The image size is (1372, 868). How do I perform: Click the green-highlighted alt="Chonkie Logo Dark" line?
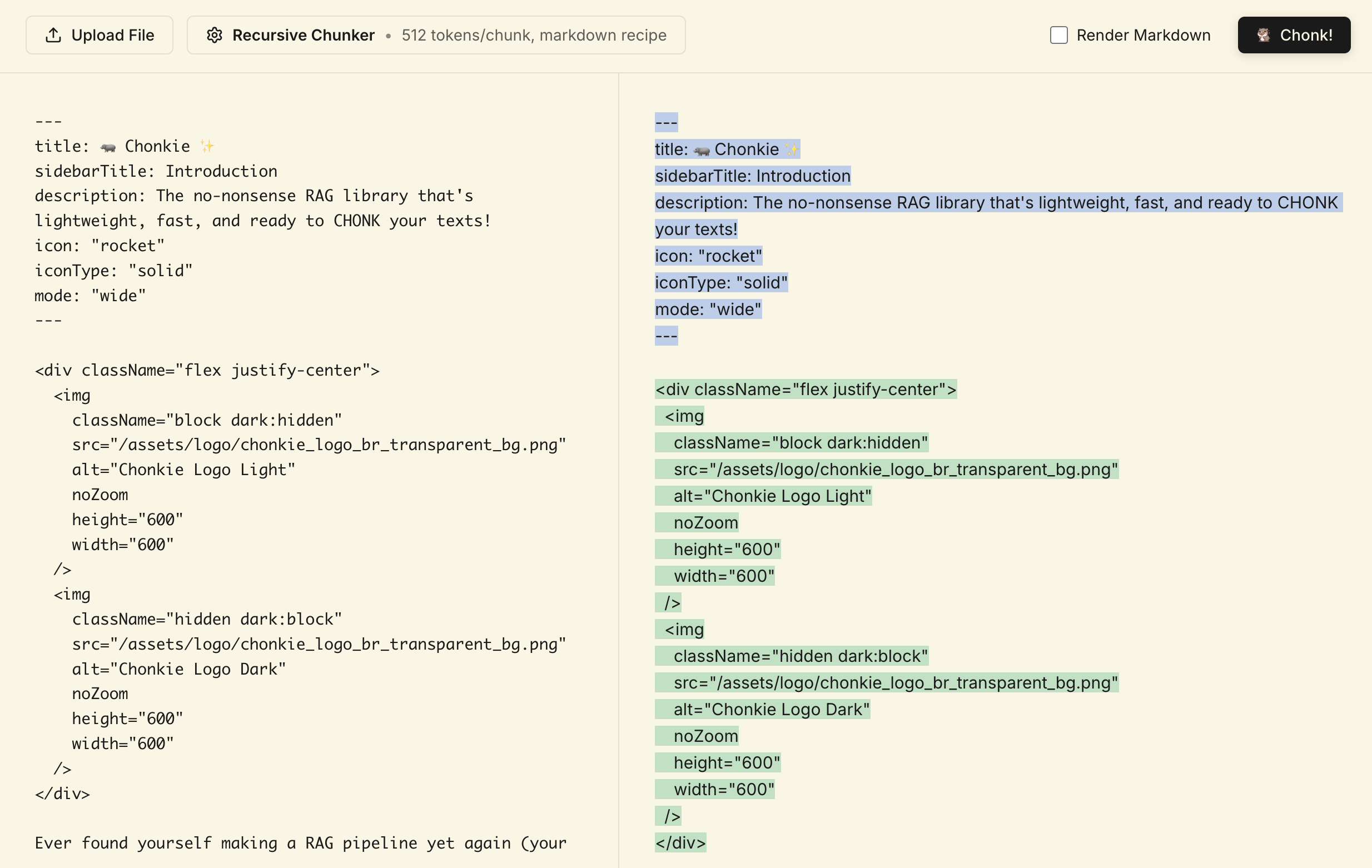(771, 710)
